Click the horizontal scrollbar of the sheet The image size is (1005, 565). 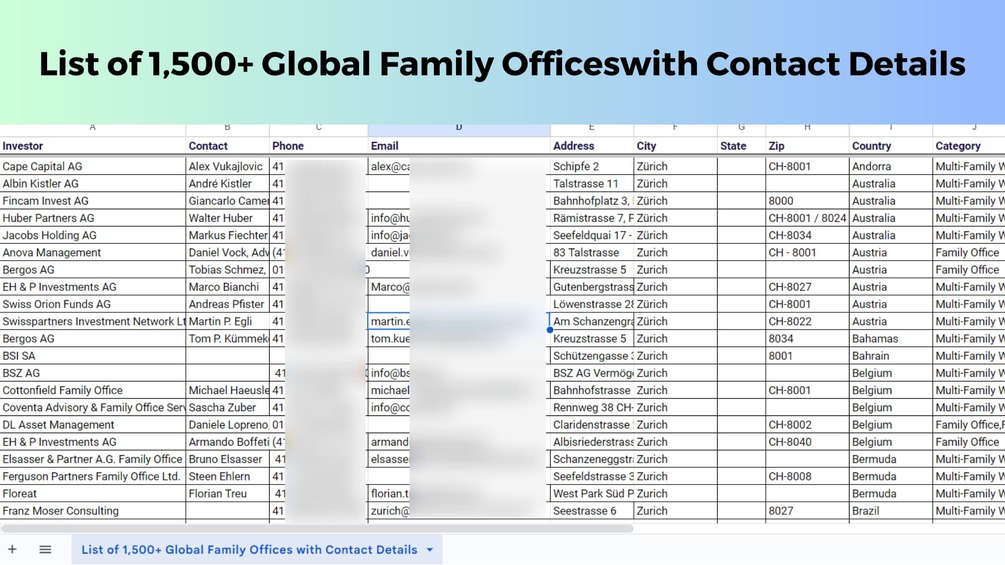(x=317, y=528)
